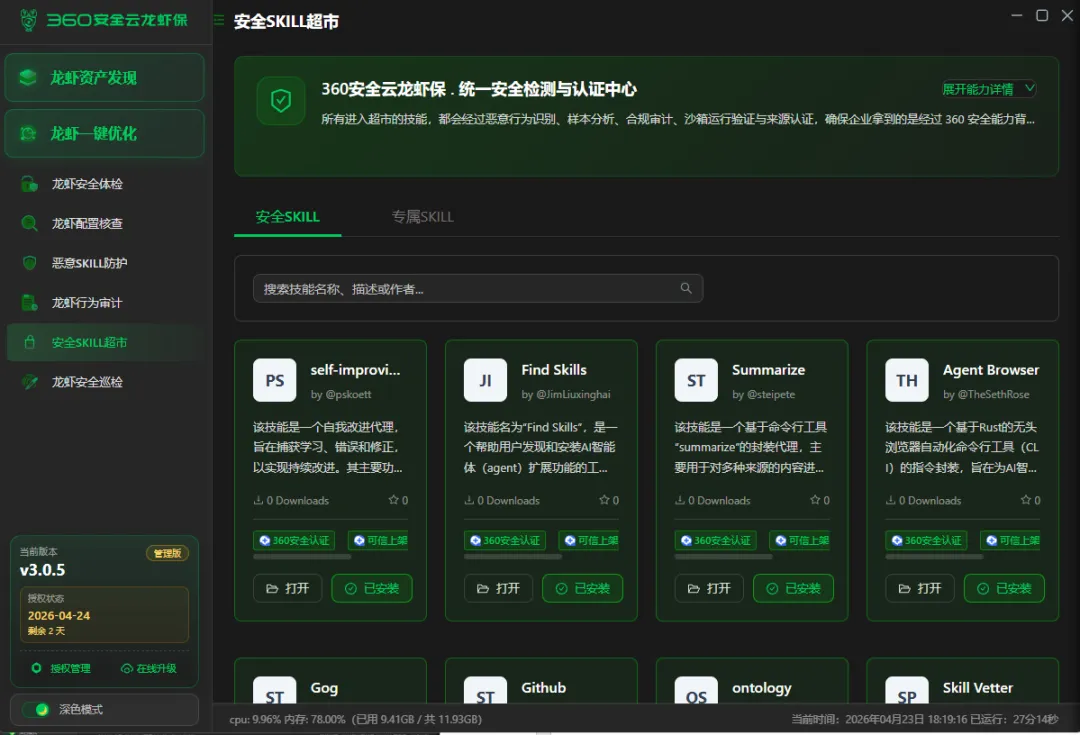
Task: Click the Gog skill card title
Action: coord(324,688)
